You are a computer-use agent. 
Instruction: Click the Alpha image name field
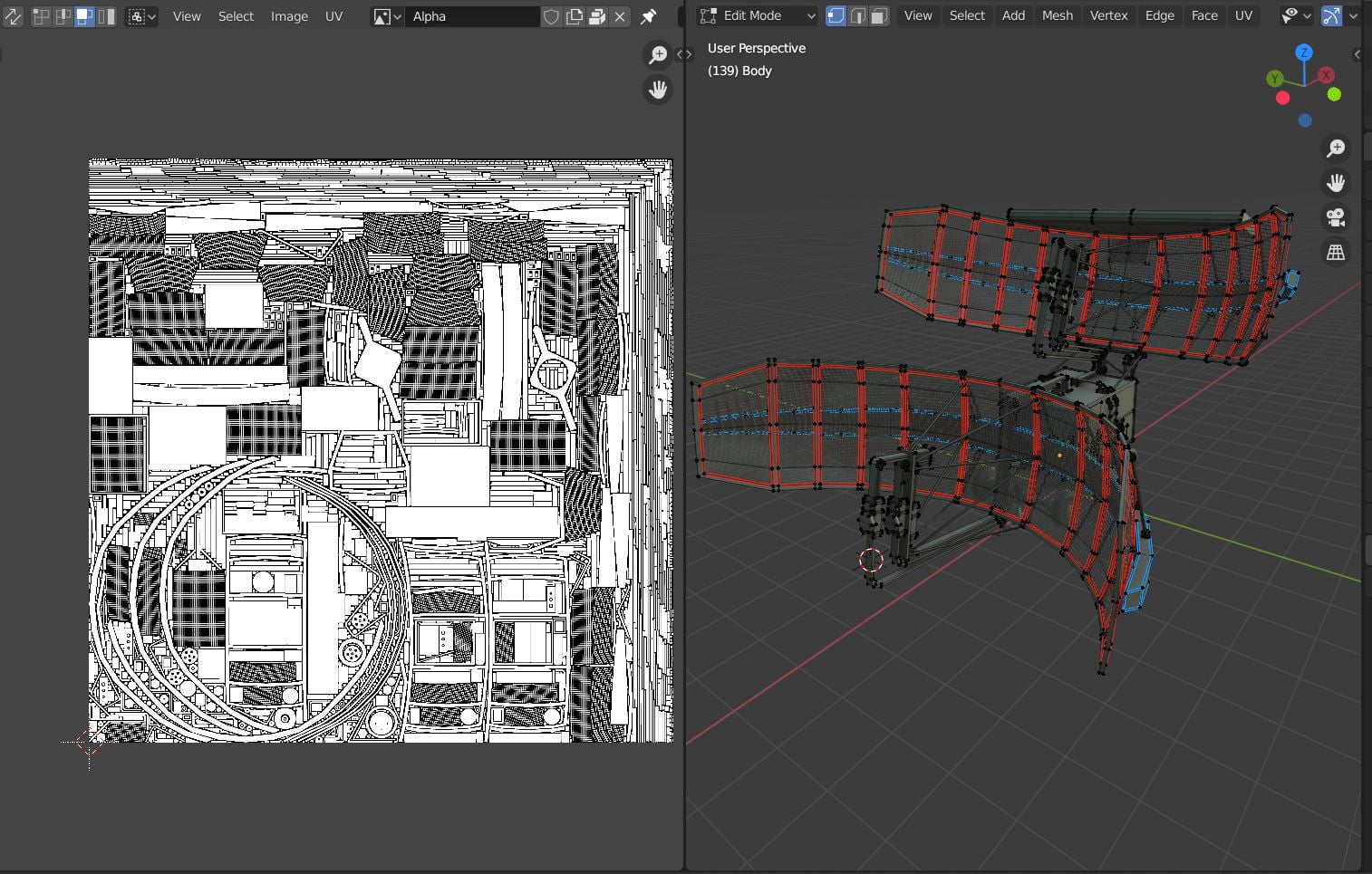click(471, 16)
